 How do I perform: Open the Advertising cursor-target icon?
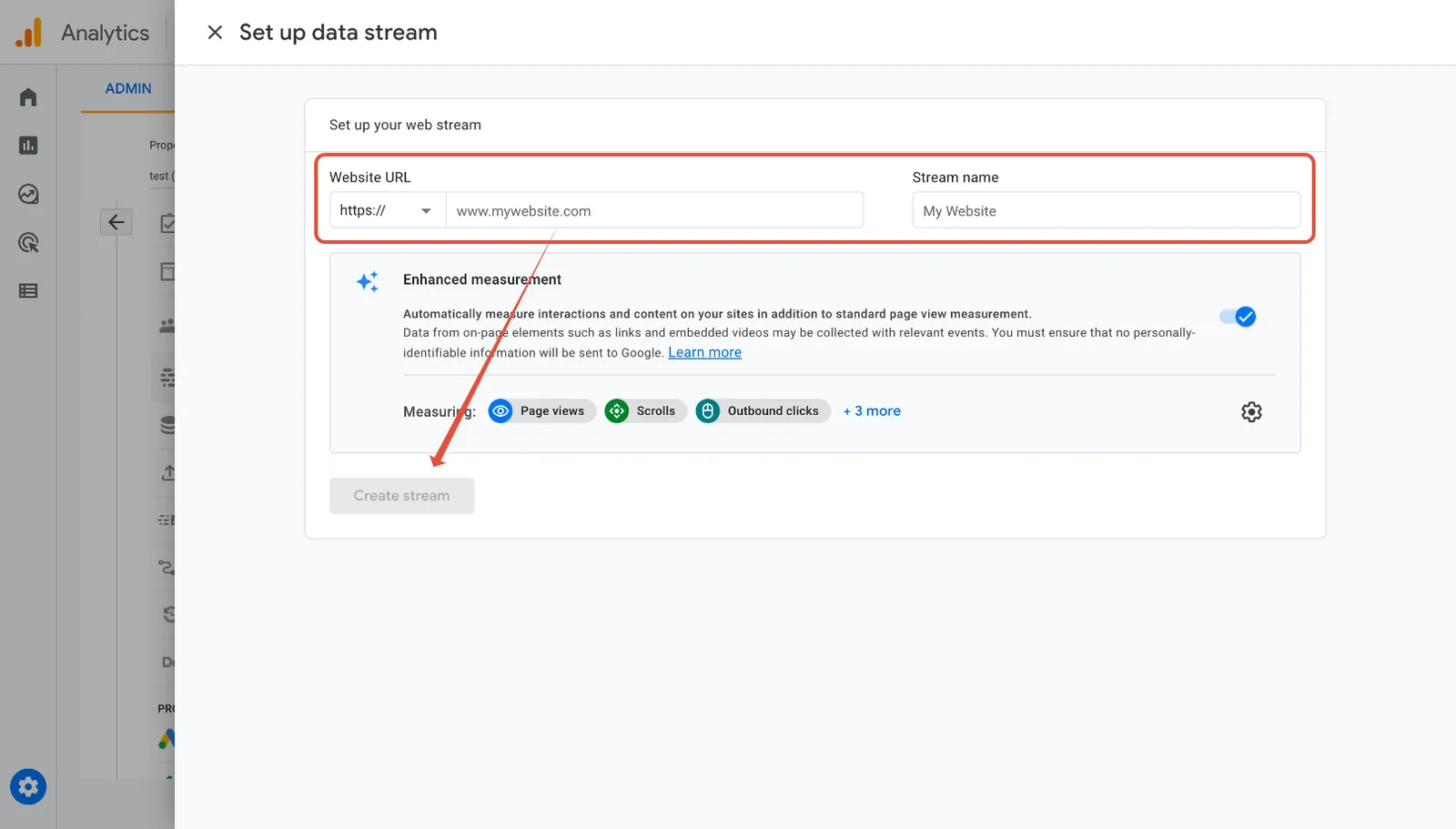(x=28, y=243)
